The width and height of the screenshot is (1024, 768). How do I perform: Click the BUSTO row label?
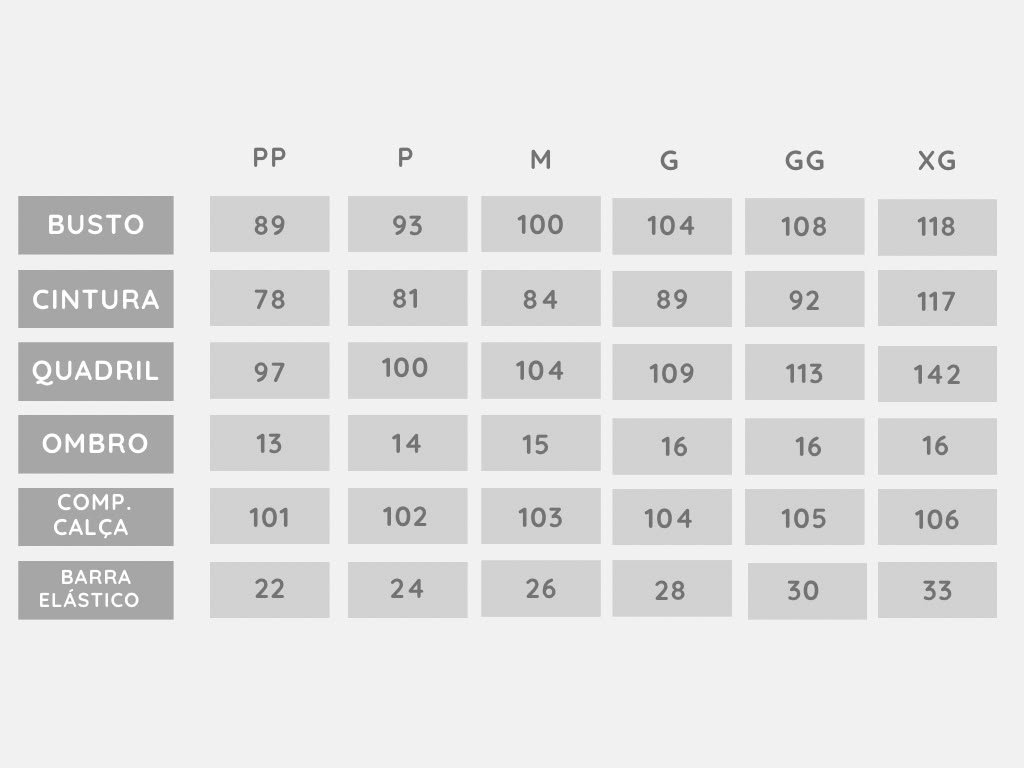[96, 225]
